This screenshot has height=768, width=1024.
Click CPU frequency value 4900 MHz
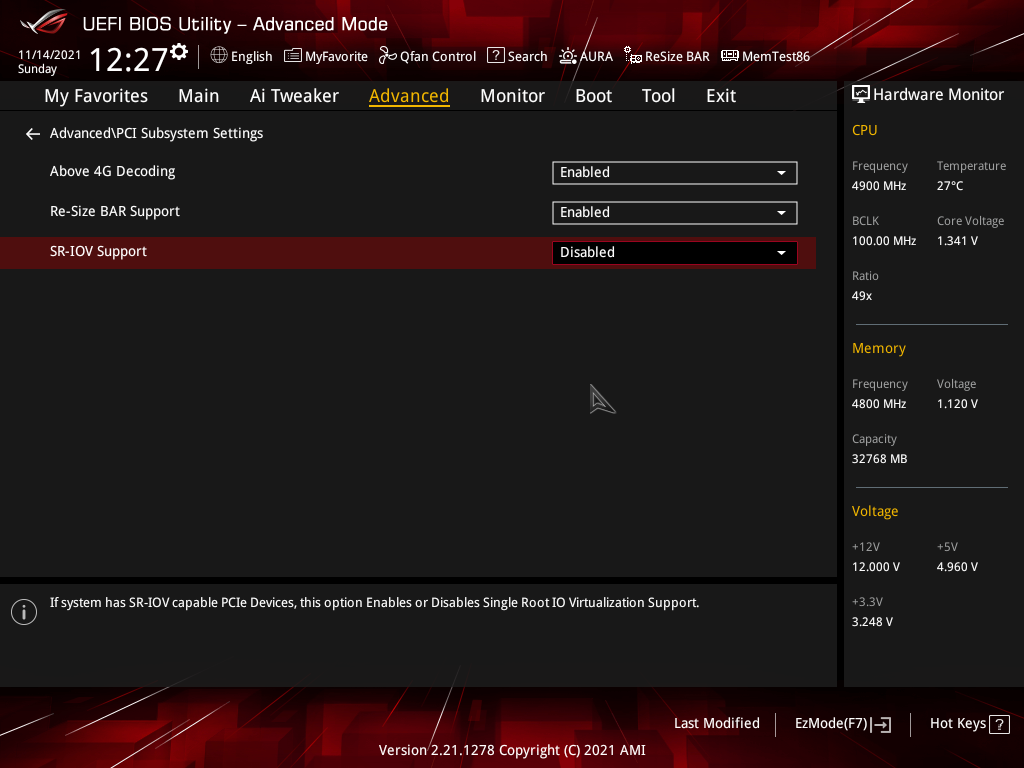pyautogui.click(x=879, y=186)
